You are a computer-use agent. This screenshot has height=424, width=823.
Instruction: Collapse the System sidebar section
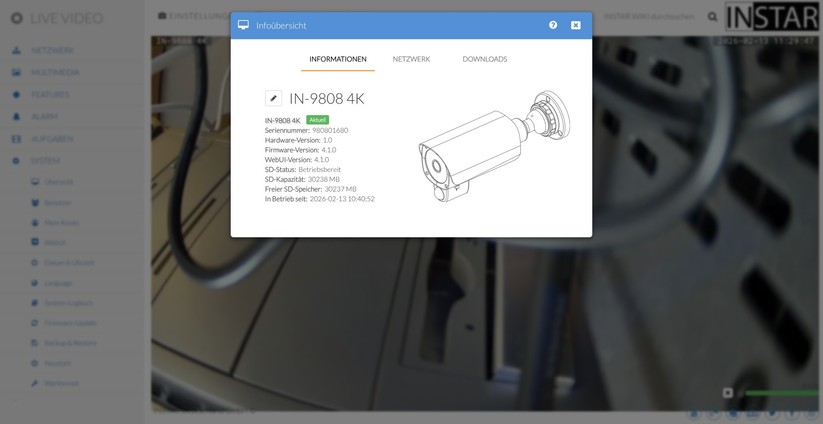point(45,161)
